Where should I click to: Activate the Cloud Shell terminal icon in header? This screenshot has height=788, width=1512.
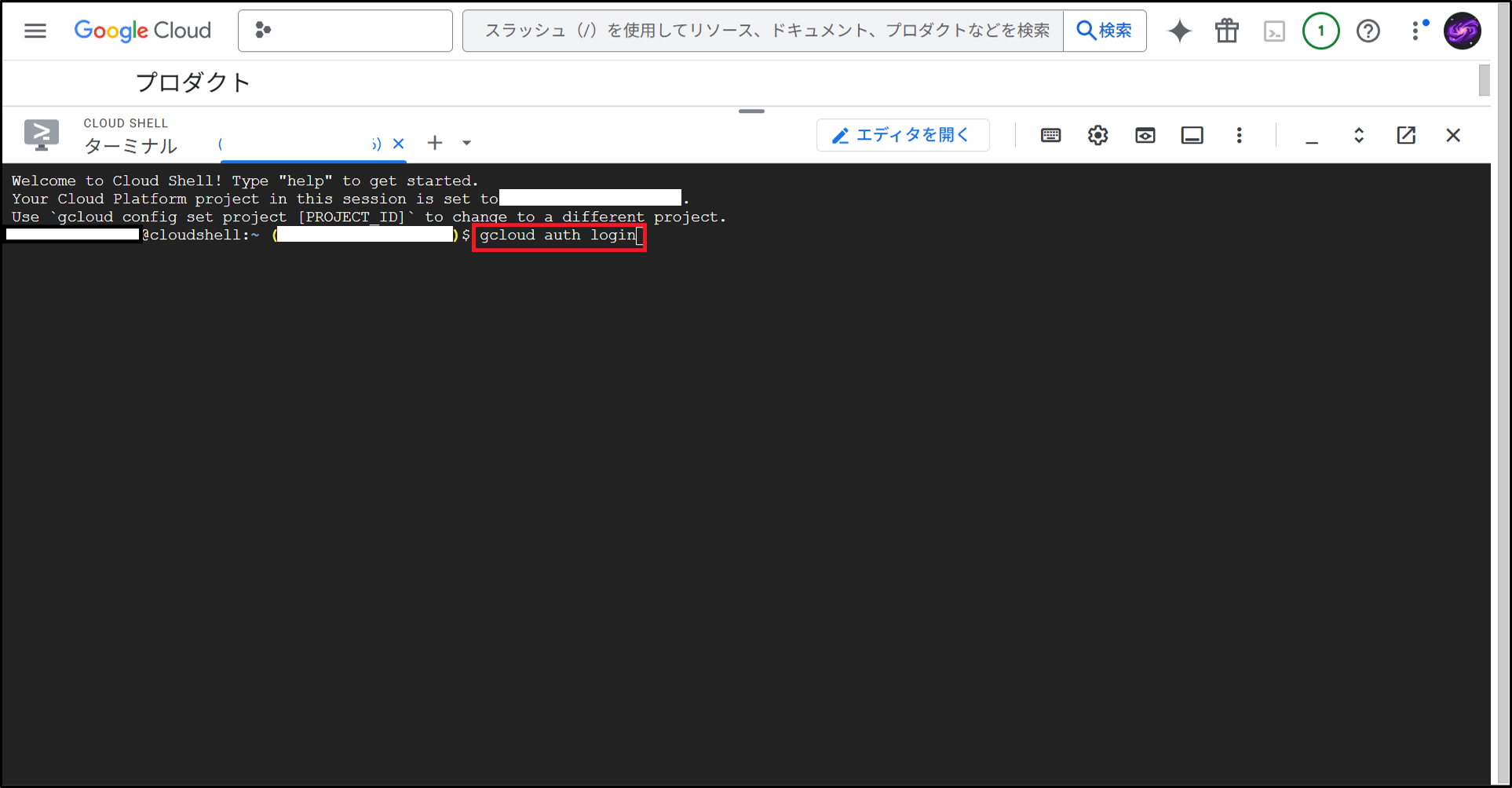[1274, 31]
